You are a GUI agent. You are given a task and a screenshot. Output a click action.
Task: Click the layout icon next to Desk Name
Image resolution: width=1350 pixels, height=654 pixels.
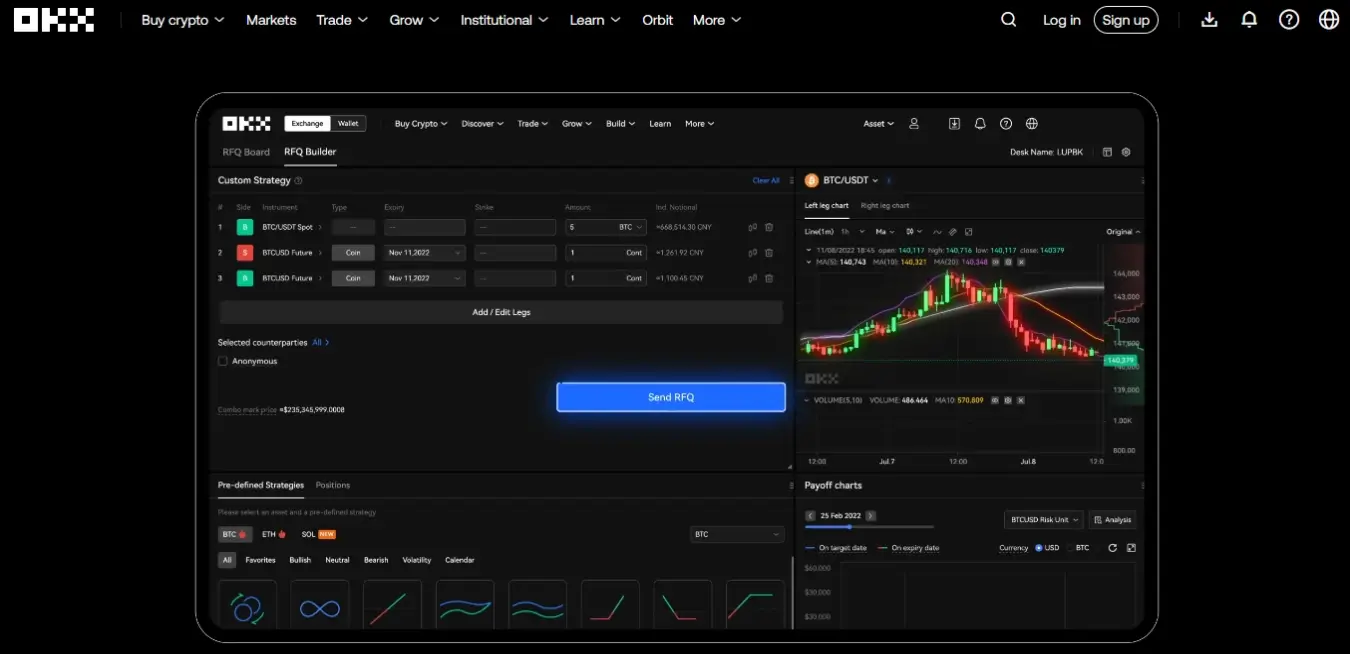(1107, 152)
